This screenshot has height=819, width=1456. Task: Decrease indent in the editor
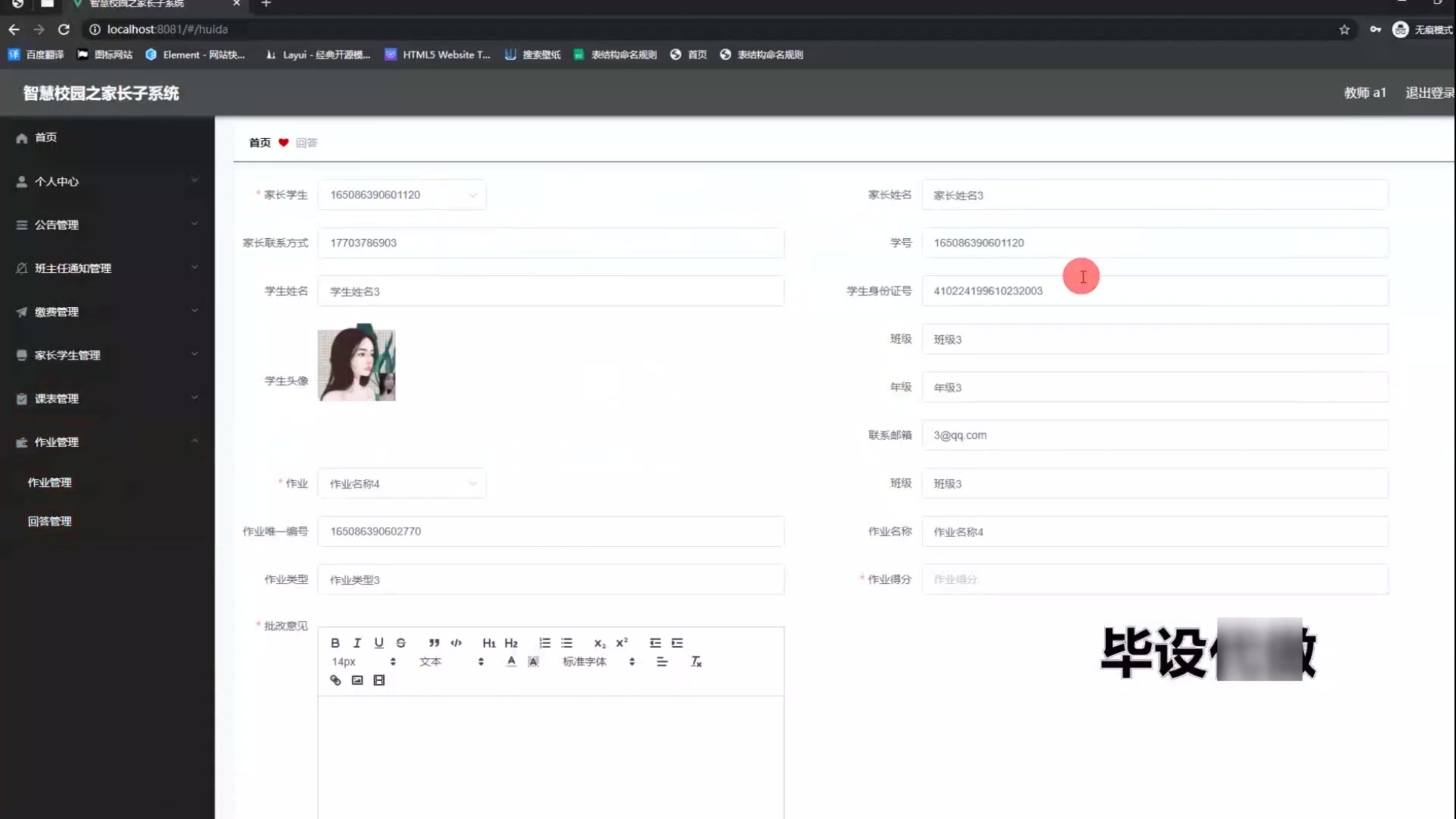pyautogui.click(x=655, y=643)
